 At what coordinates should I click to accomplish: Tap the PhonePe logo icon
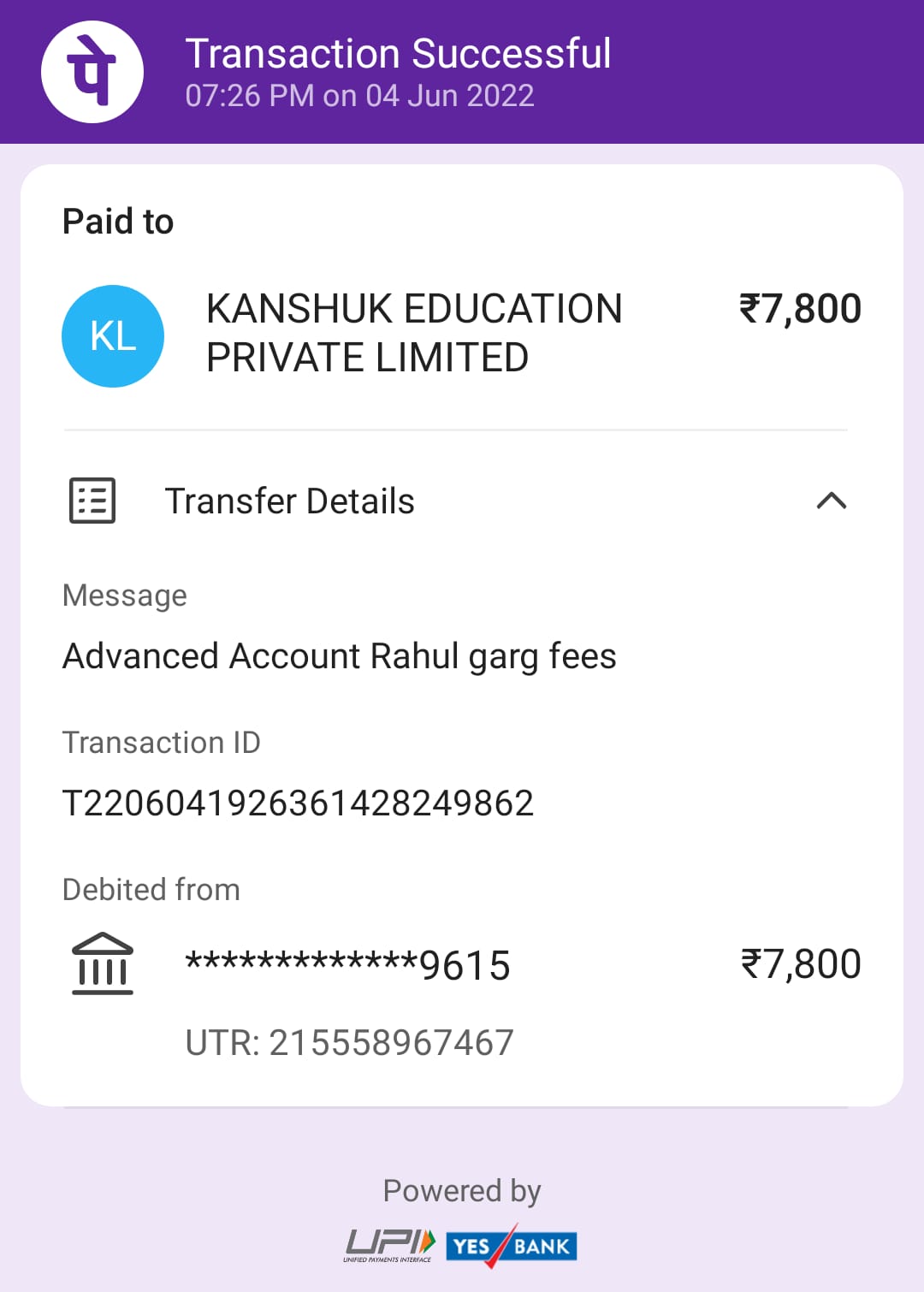coord(92,72)
